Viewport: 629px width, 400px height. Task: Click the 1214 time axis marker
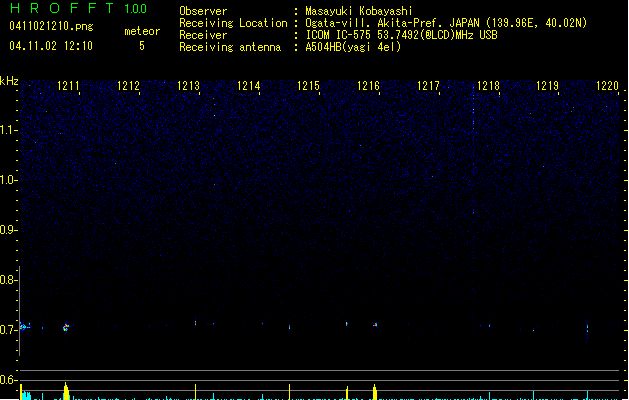(248, 85)
